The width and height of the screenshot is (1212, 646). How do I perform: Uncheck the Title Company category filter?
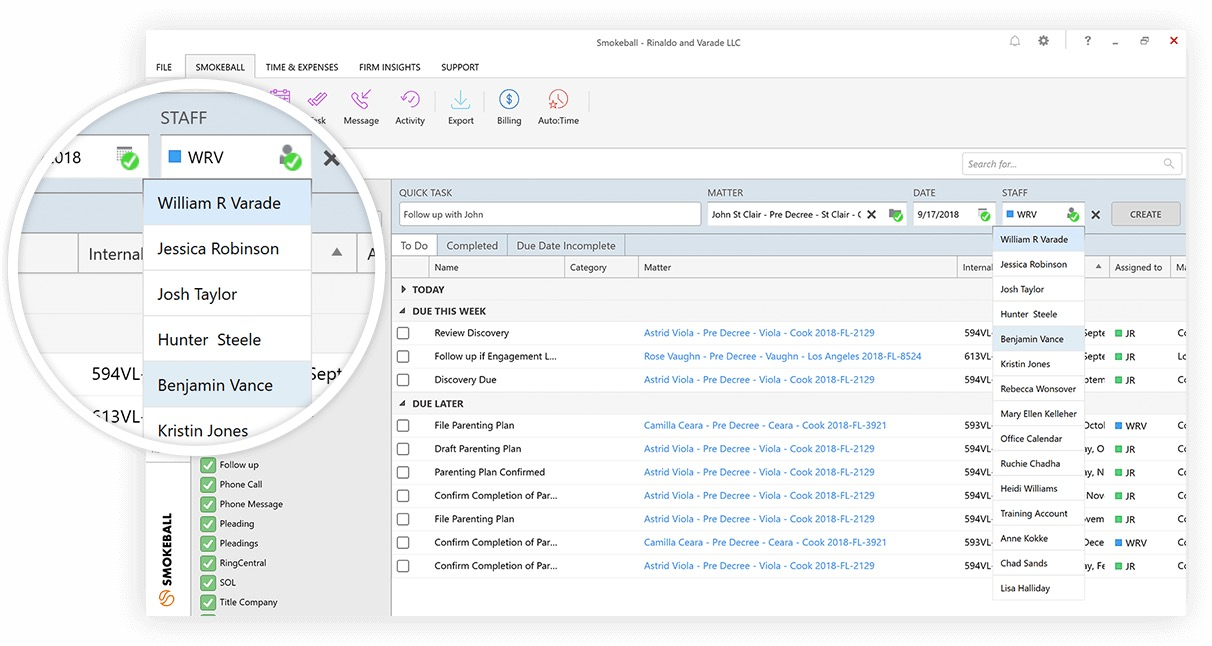[208, 602]
